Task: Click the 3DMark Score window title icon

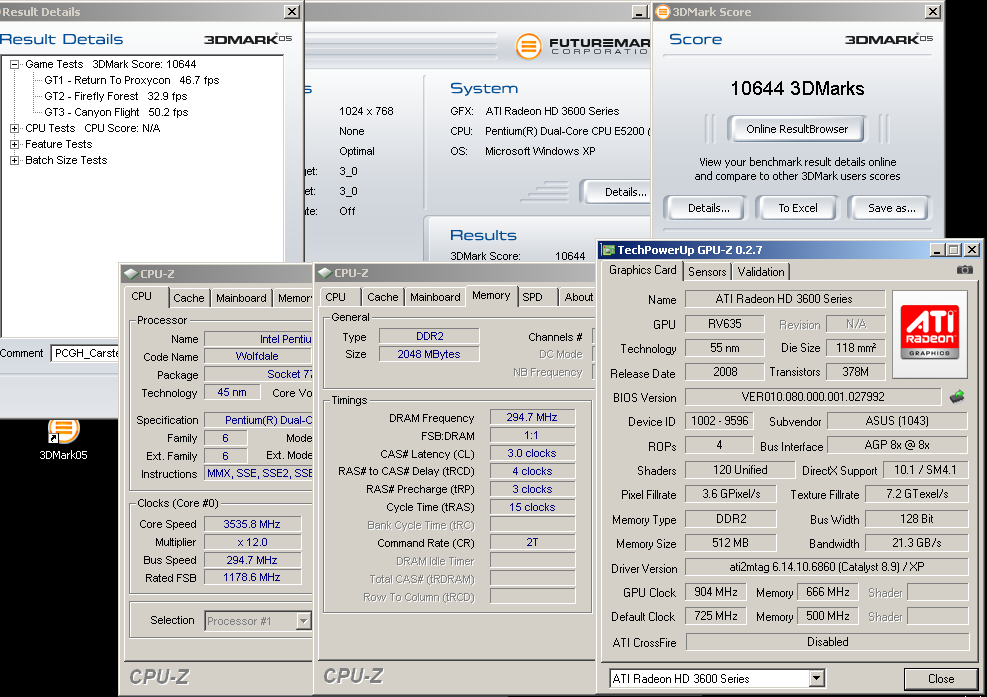Action: pyautogui.click(x=663, y=11)
